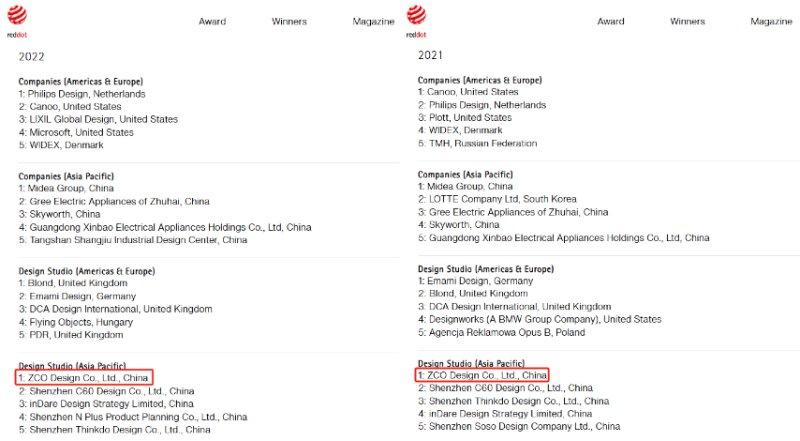Open the Winners menu on the 2022 page

pyautogui.click(x=289, y=21)
